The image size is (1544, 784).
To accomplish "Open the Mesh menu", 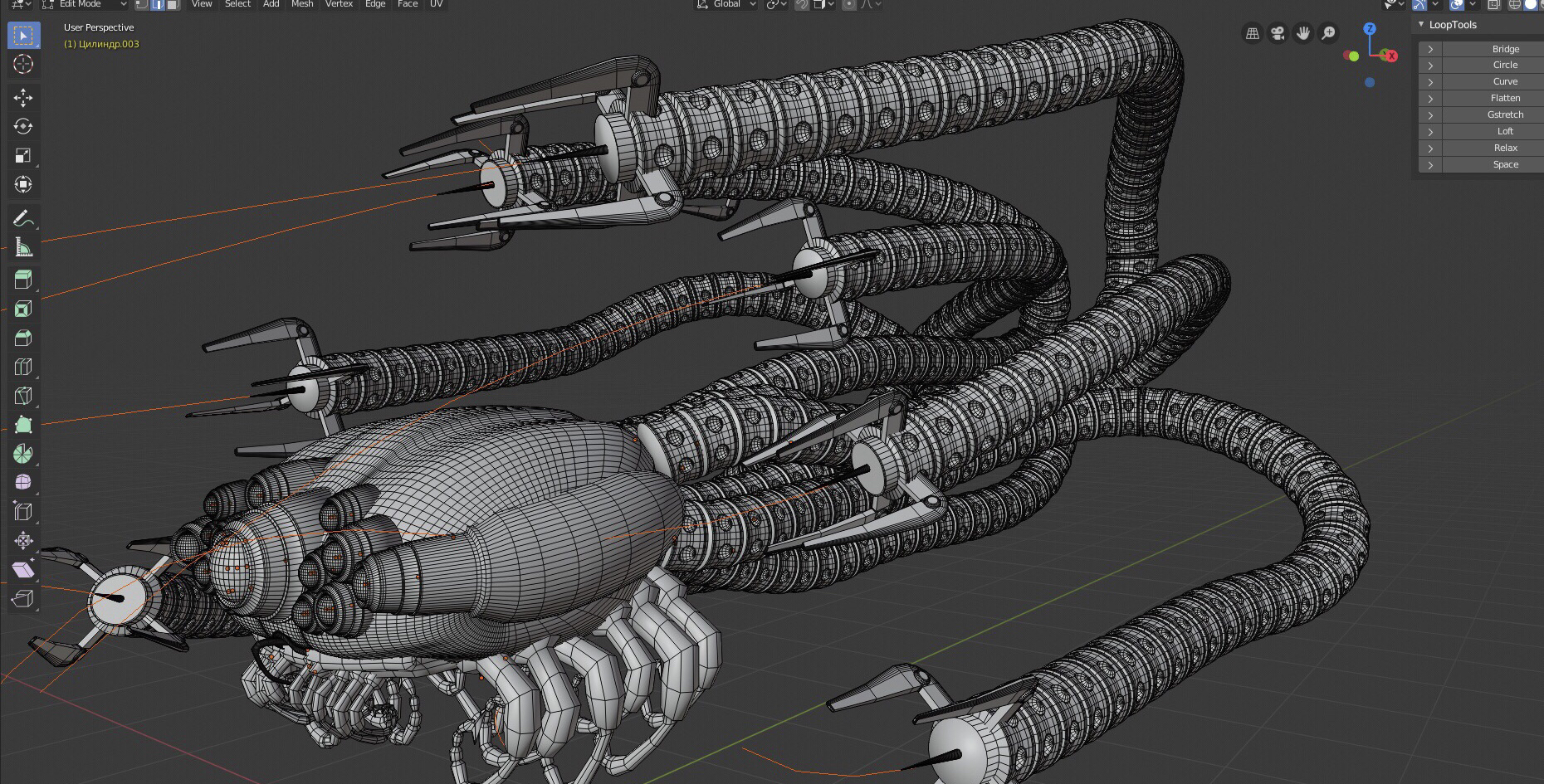I will 302,4.
